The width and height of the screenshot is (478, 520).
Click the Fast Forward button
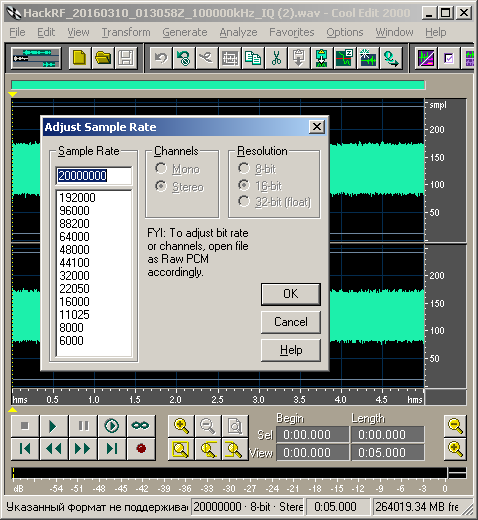tap(83, 449)
